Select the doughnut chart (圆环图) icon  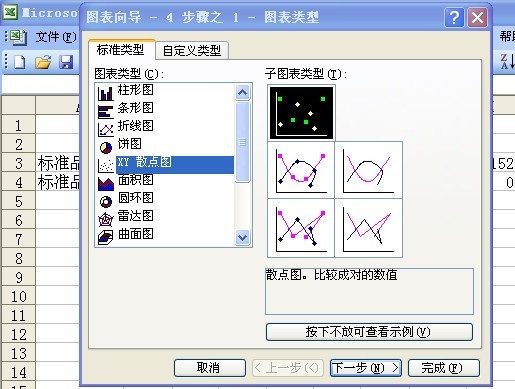106,201
